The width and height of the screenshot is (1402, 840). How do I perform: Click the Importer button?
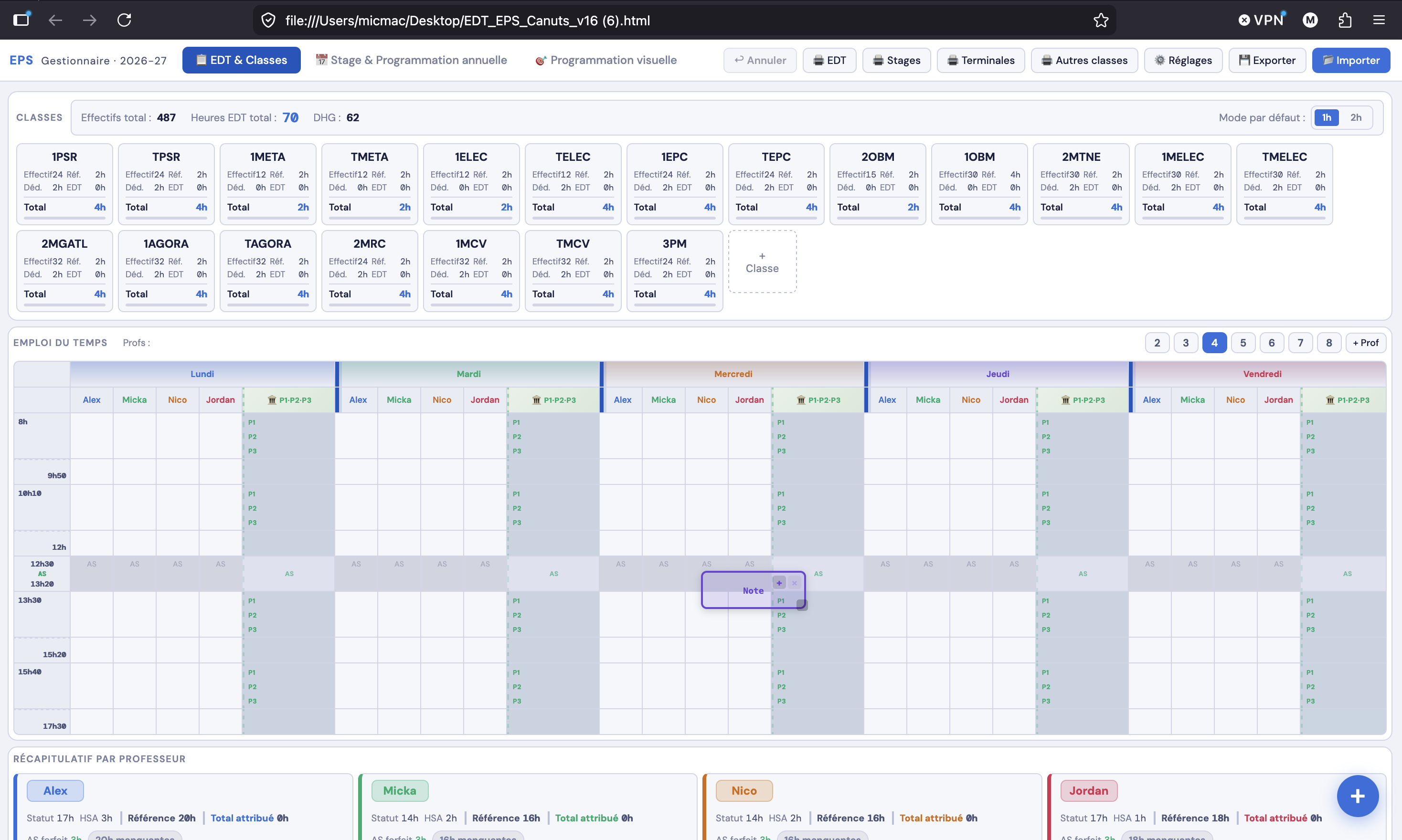(1351, 60)
